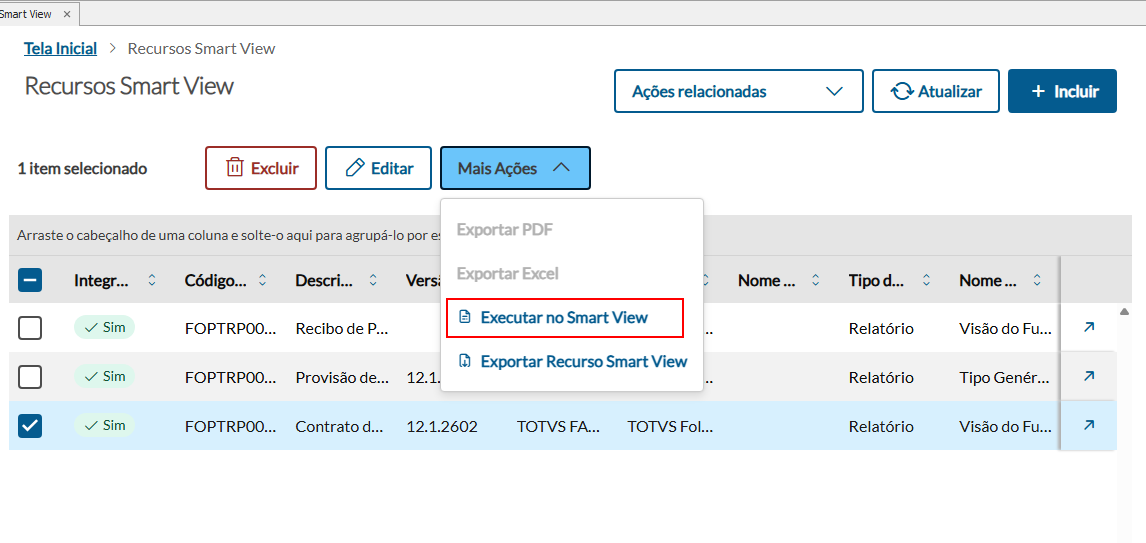Check the Provisão de... row checkbox
Viewport: 1146px width, 543px height.
pos(30,377)
